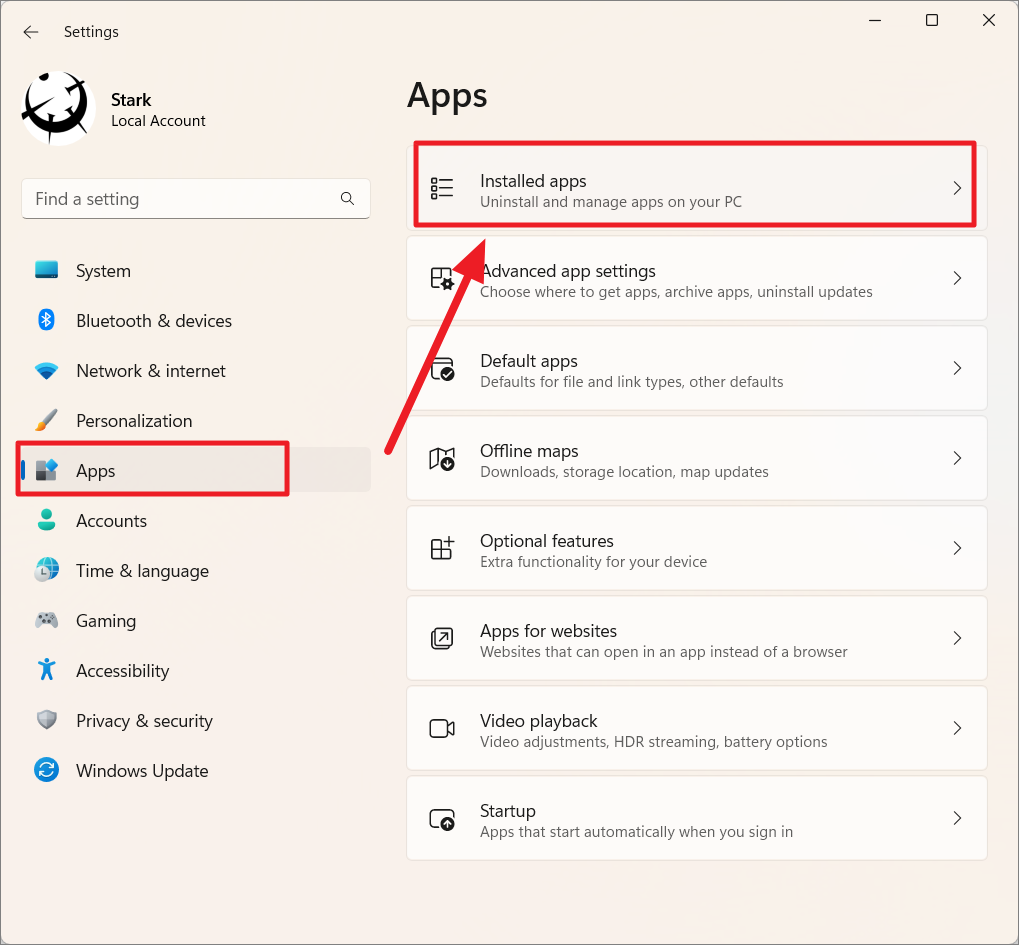This screenshot has width=1019, height=945.
Task: Expand the Startup settings chevron
Action: tap(957, 818)
